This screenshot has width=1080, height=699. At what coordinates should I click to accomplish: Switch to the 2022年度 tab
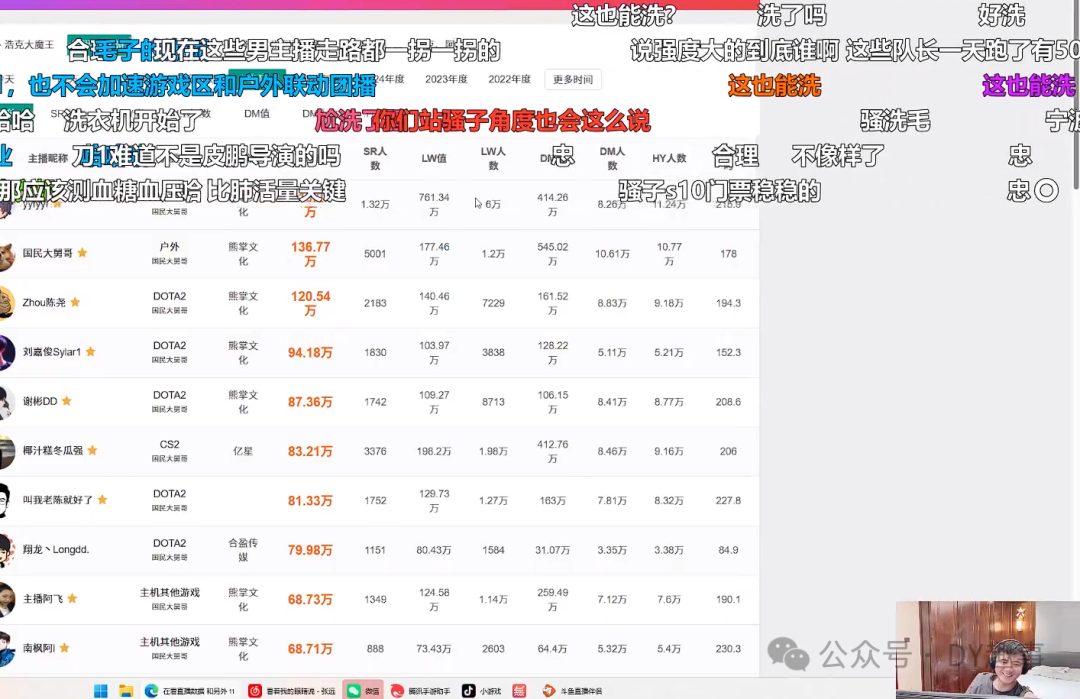click(510, 79)
